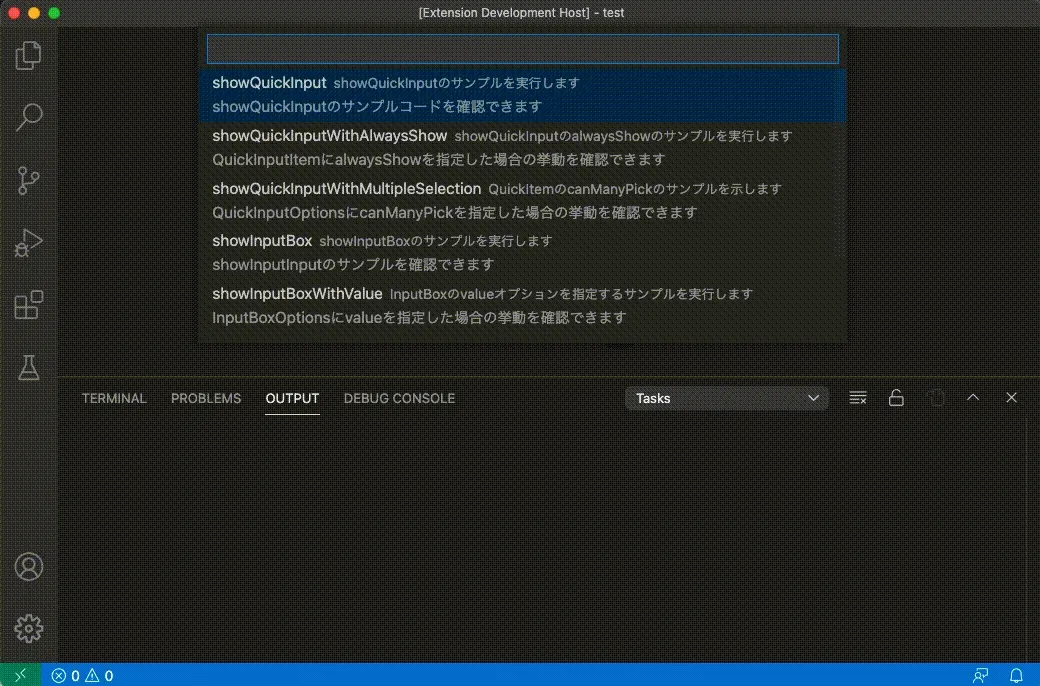Open the Extensions view

[x=28, y=305]
